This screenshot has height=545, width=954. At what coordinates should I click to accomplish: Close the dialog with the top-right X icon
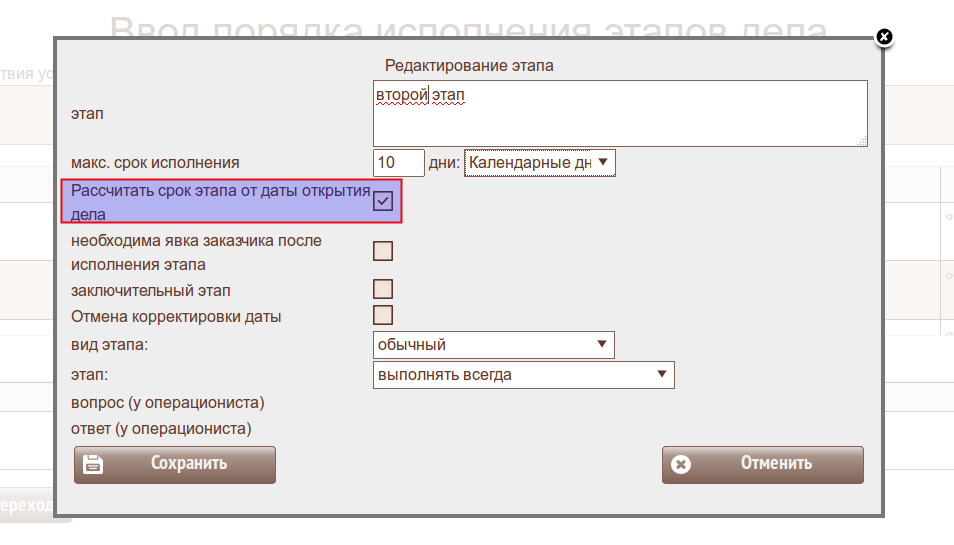point(884,37)
